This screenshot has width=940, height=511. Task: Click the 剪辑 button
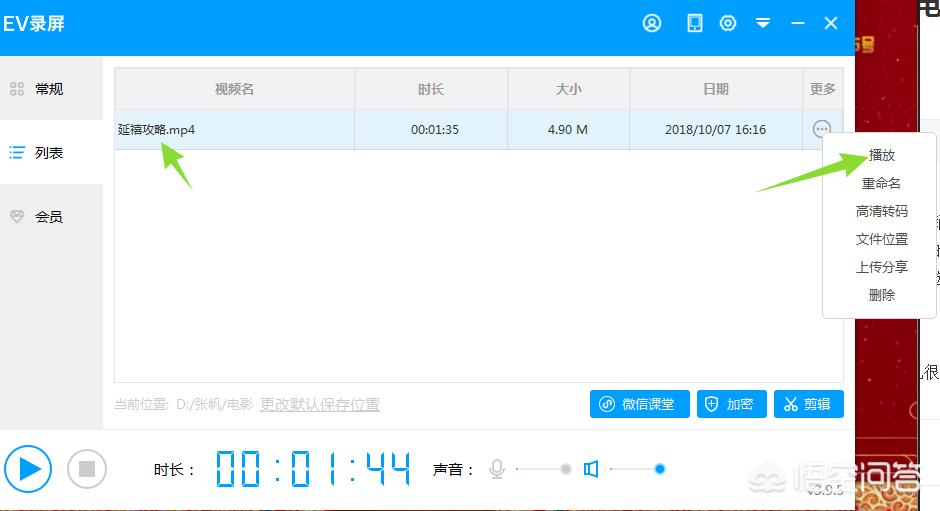[809, 404]
